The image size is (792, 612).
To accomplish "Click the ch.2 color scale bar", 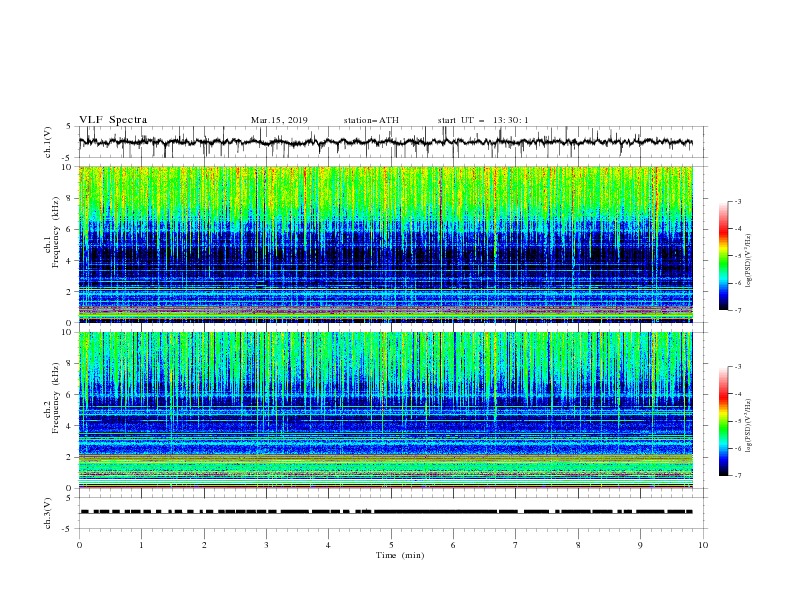I will 723,421.
